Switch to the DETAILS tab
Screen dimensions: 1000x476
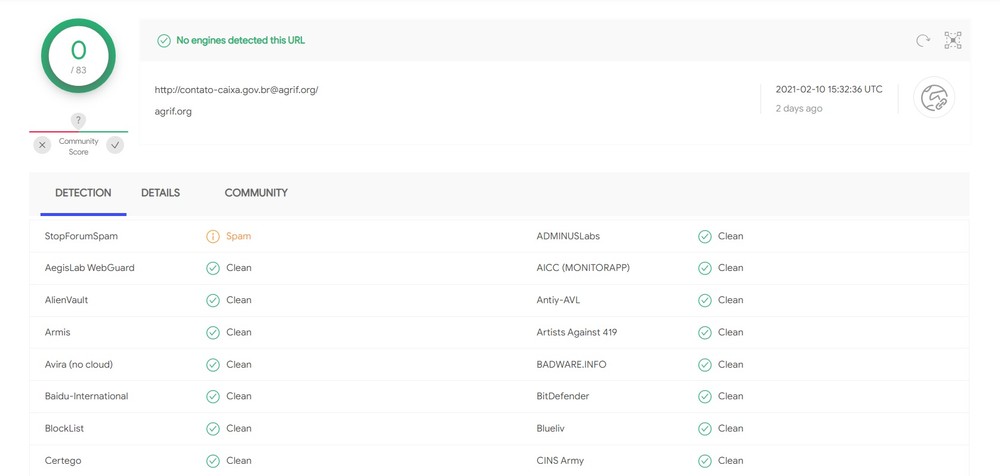pos(161,193)
